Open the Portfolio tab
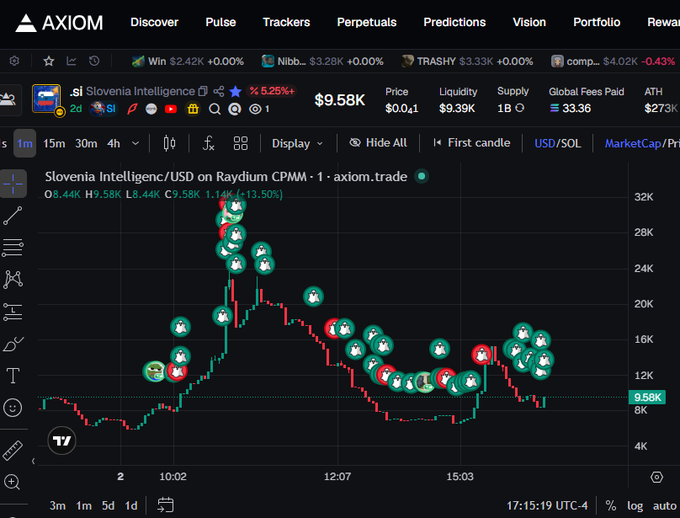Screen dimensions: 680x518 point(597,22)
